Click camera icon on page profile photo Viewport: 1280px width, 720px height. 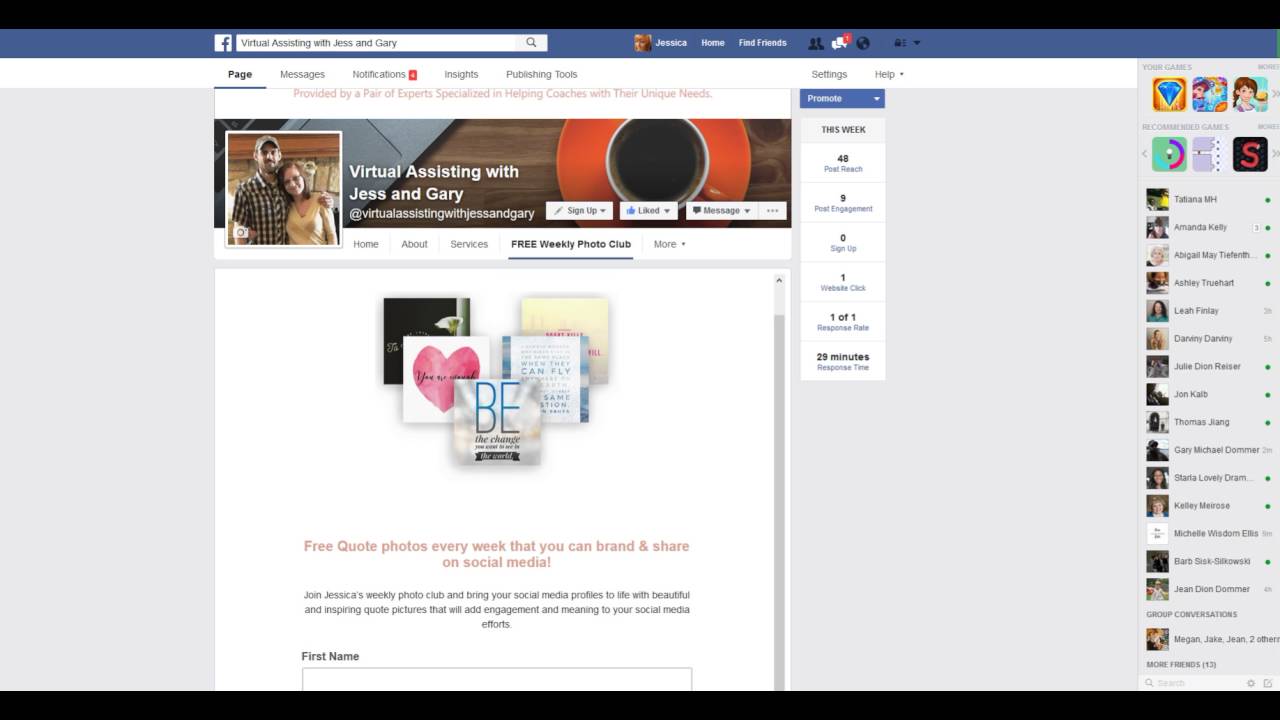pyautogui.click(x=240, y=233)
